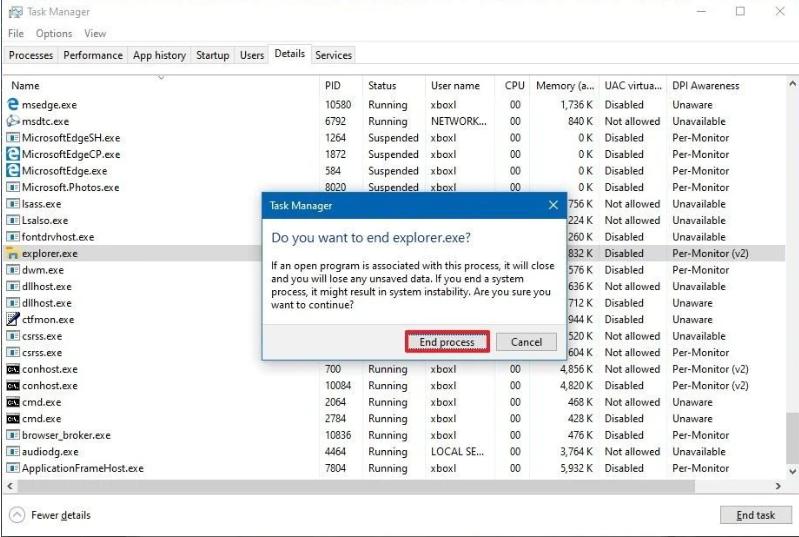Select the msedge.exe row name

[49, 105]
